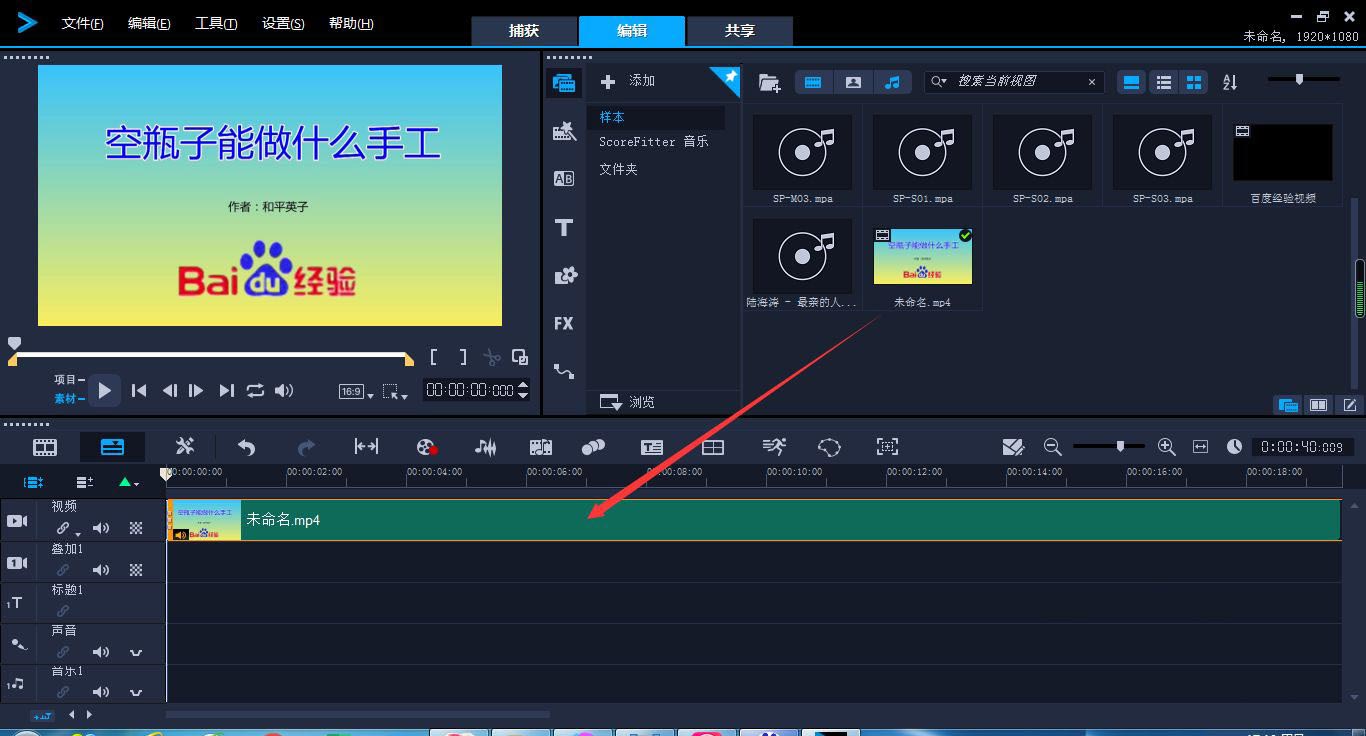This screenshot has height=736, width=1366.
Task: Toggle the hide titles library view button
Action: click(x=1131, y=83)
